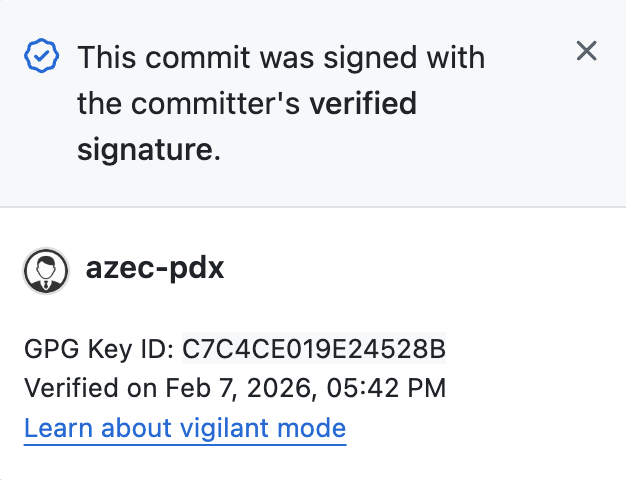The width and height of the screenshot is (626, 480).
Task: Dismiss the signature popup with X
Action: point(587,51)
